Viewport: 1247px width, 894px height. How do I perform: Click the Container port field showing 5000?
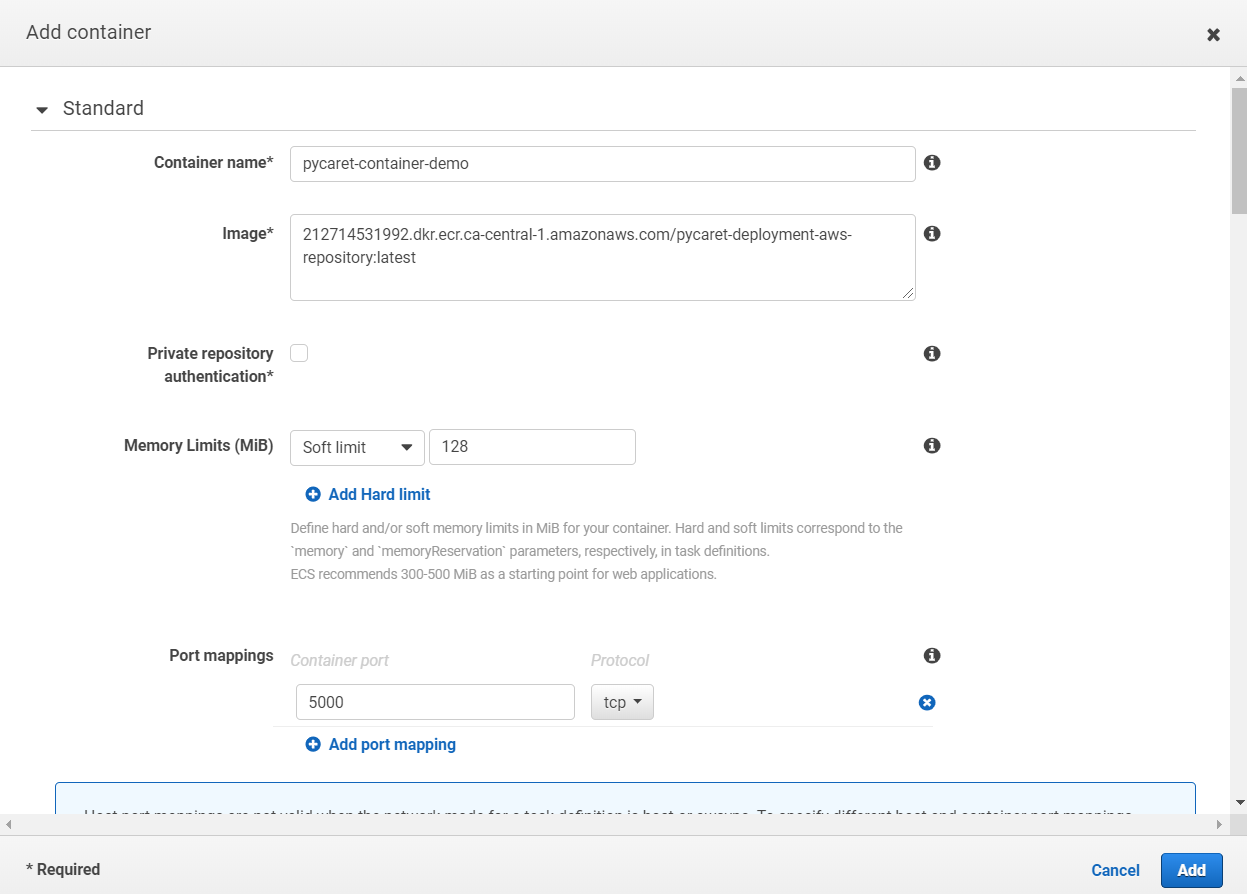[435, 702]
